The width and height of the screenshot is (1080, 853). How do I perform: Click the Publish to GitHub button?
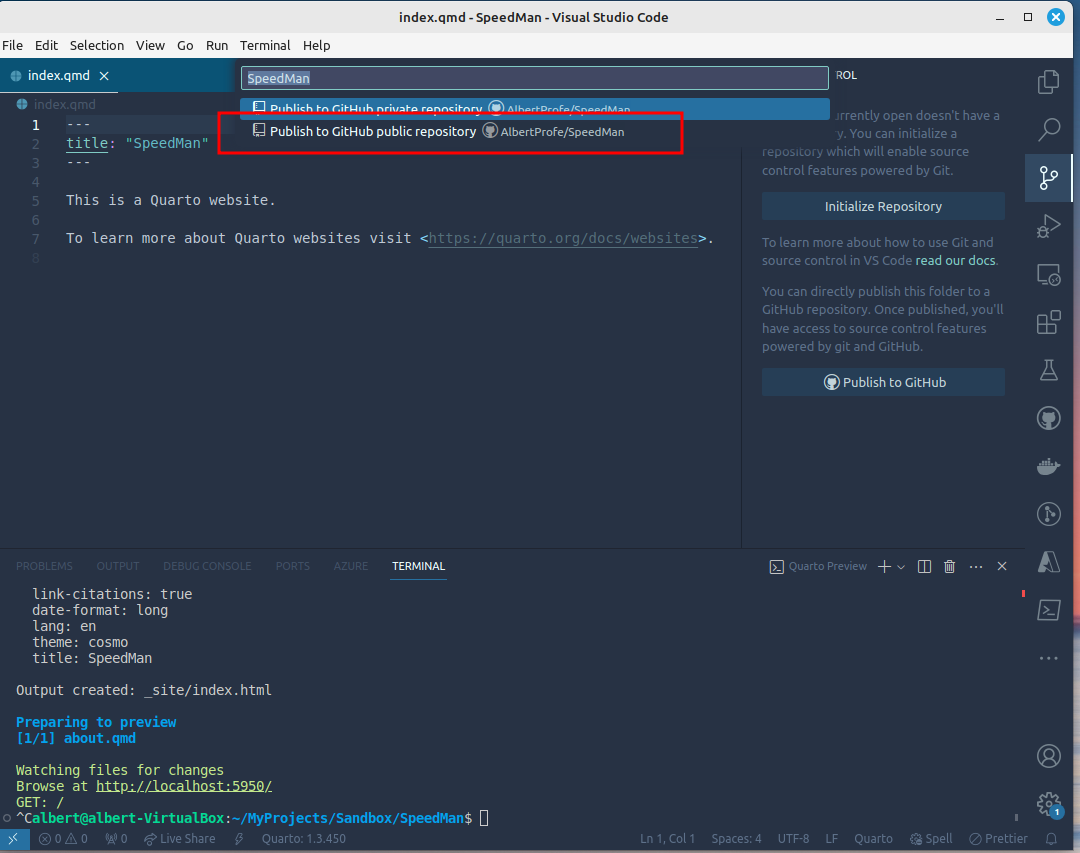pyautogui.click(x=883, y=382)
